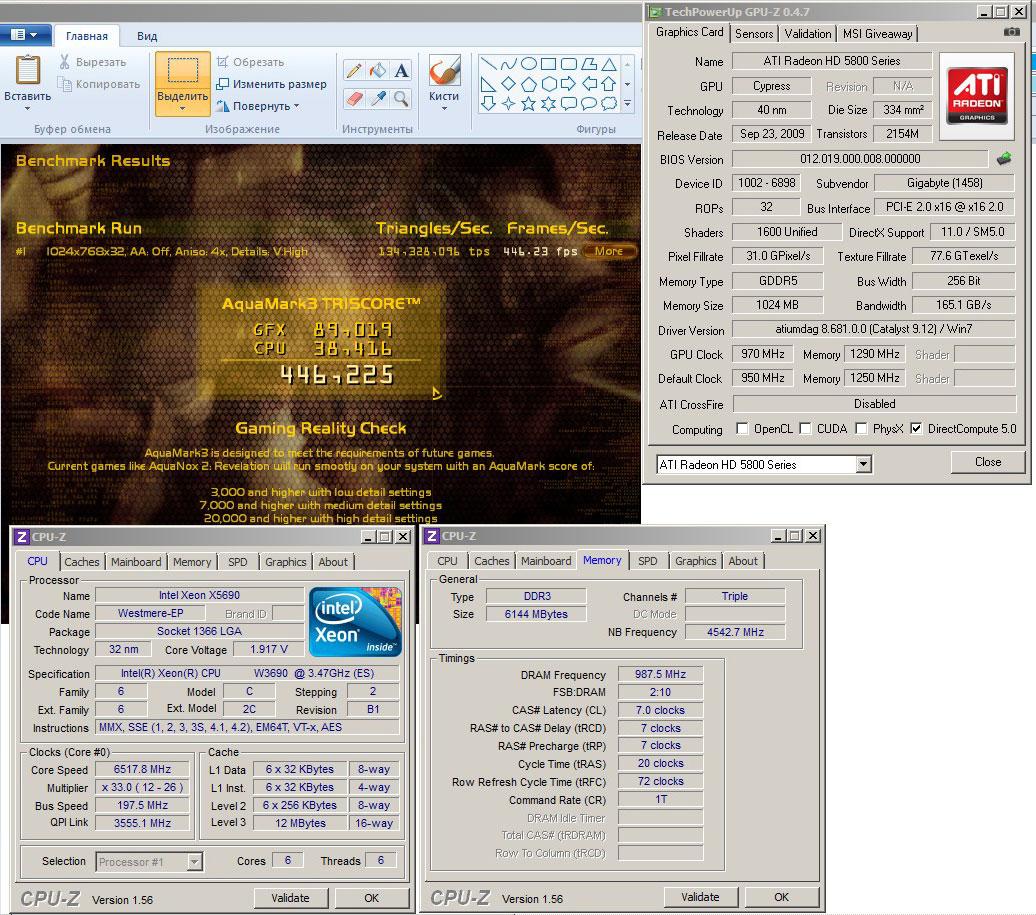
Task: Toggle the DirectCompute 5.0 checkbox
Action: 916,429
